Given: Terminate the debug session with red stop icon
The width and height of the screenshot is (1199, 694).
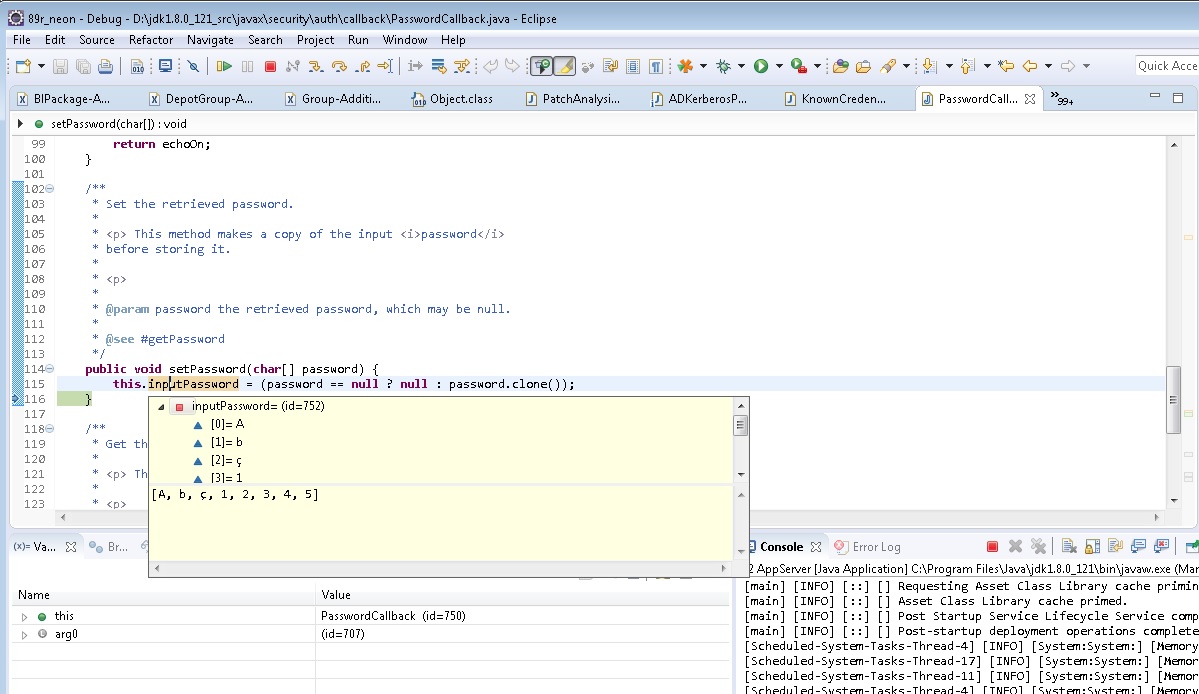Looking at the screenshot, I should pyautogui.click(x=270, y=66).
